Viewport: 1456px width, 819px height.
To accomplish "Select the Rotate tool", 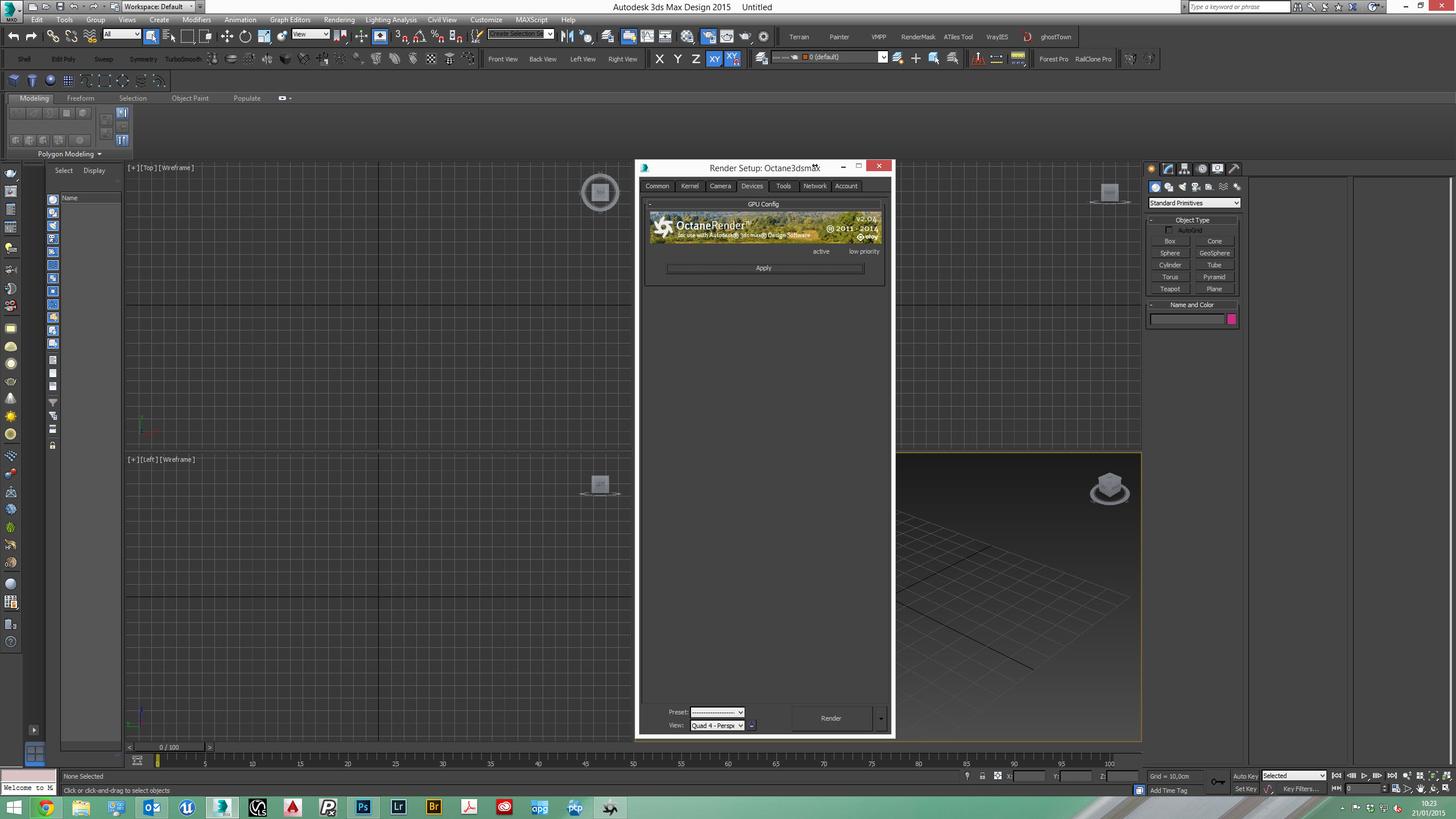I will pos(245,36).
